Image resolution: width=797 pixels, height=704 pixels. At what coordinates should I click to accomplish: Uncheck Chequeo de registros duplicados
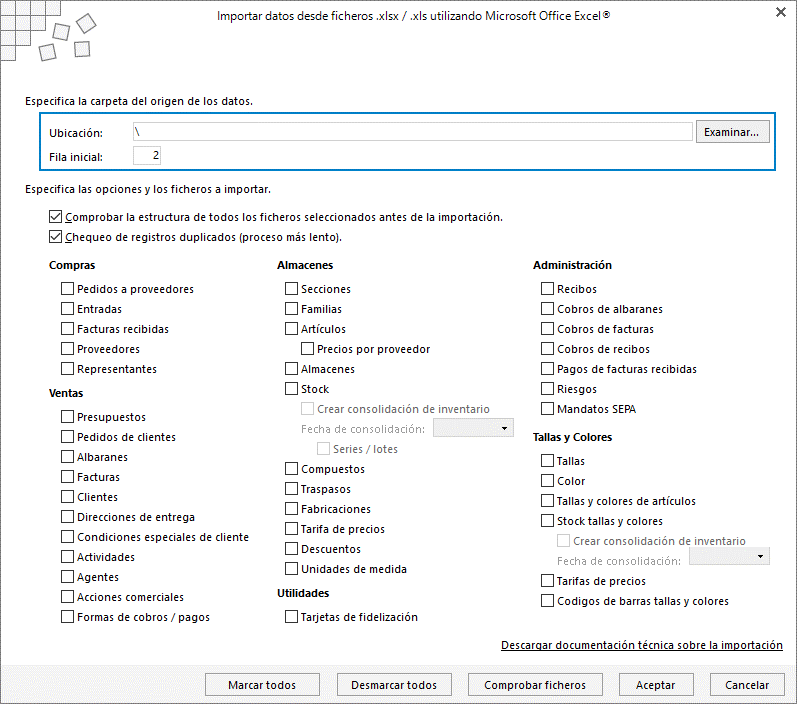[x=55, y=237]
